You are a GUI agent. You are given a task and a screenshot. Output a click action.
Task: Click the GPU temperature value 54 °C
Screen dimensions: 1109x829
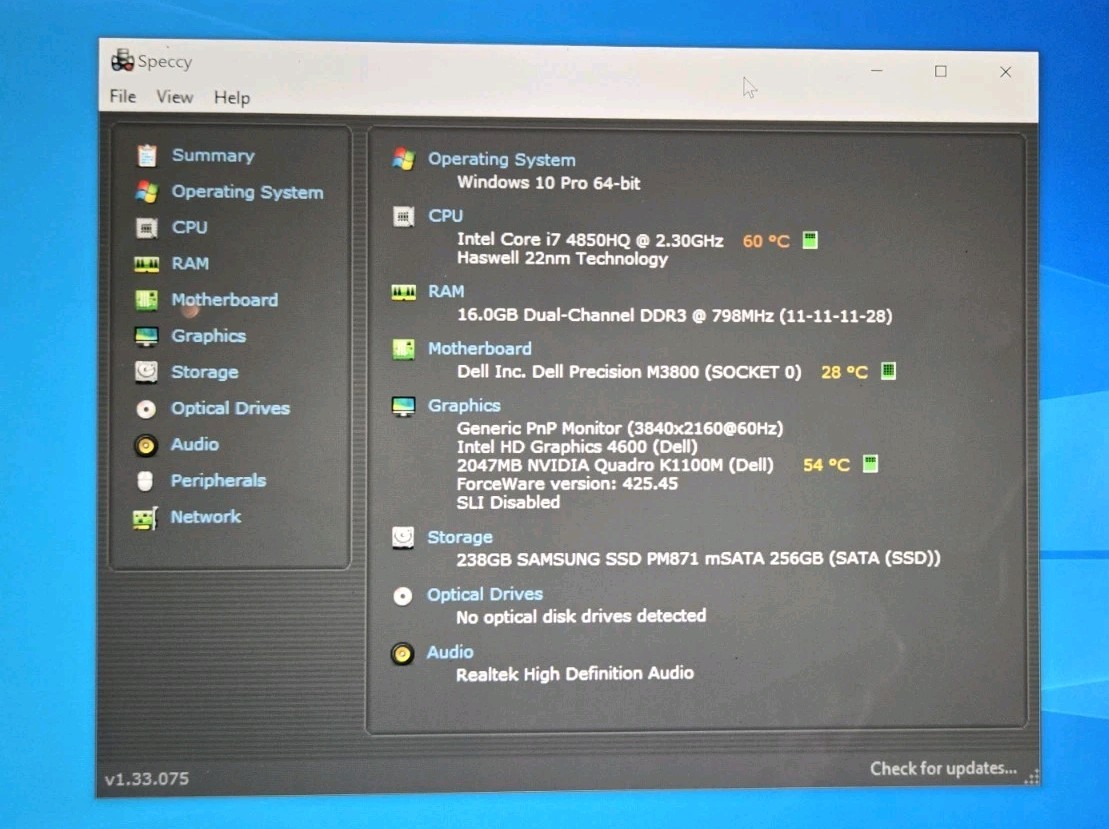826,465
